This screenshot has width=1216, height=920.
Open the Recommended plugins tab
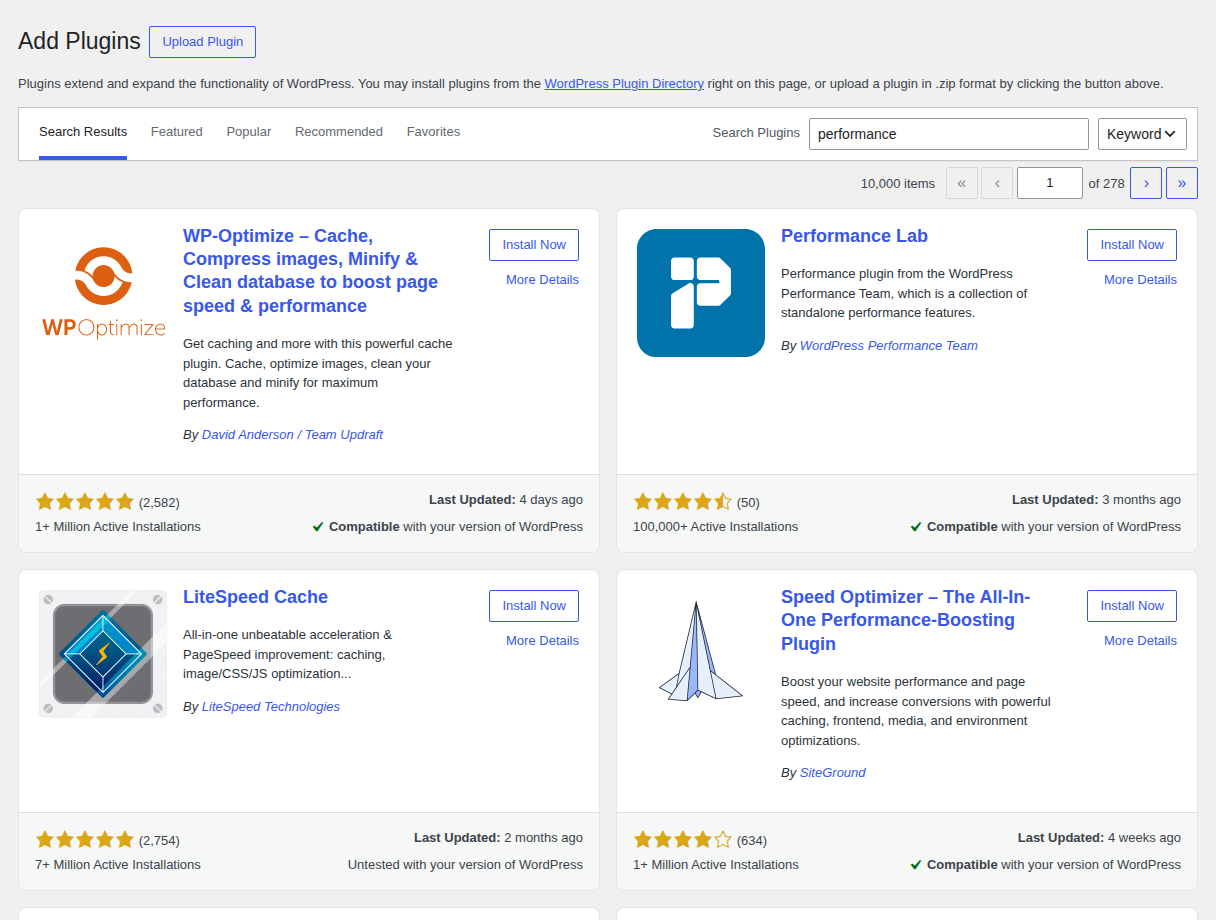(339, 132)
